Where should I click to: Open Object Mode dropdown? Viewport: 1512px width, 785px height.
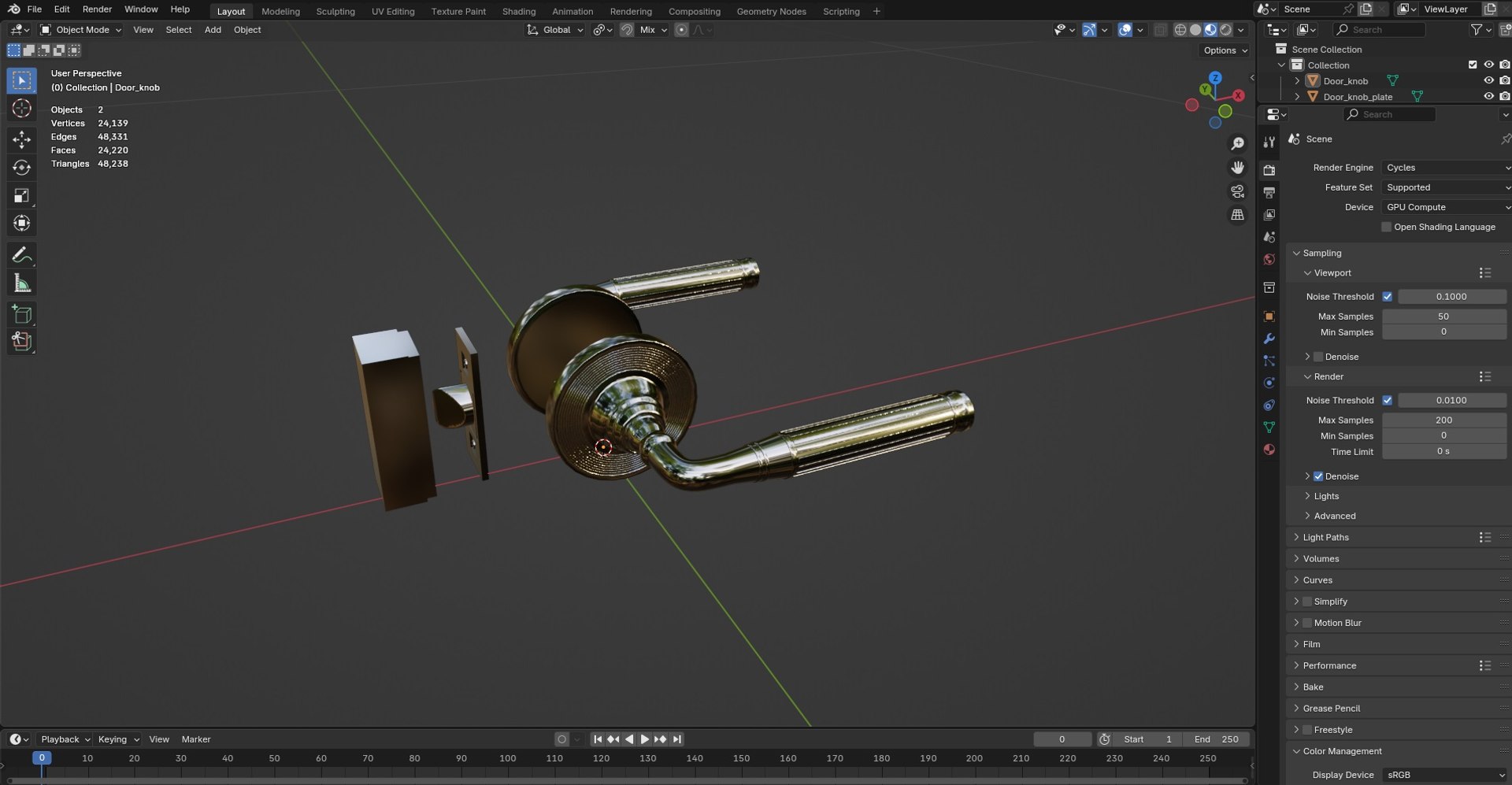click(x=81, y=30)
